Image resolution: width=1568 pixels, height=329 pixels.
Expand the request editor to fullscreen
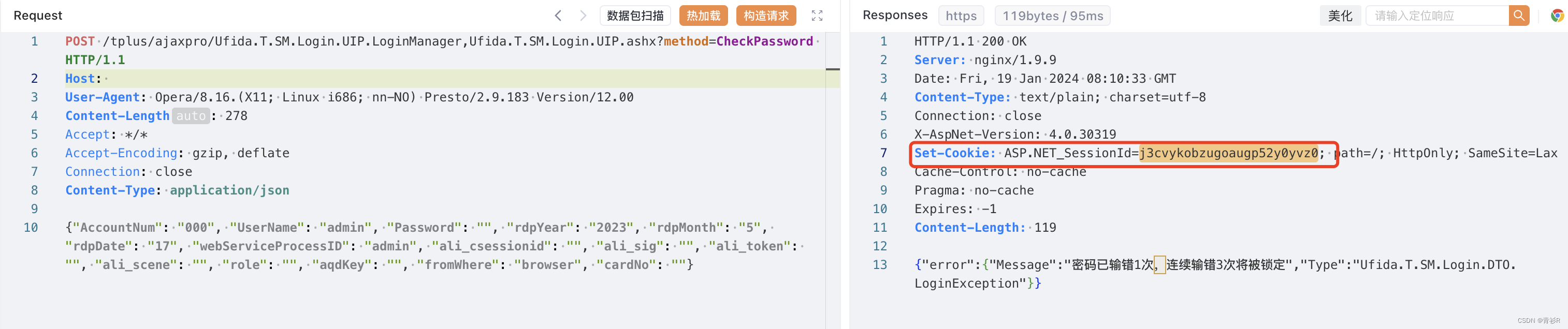click(817, 15)
